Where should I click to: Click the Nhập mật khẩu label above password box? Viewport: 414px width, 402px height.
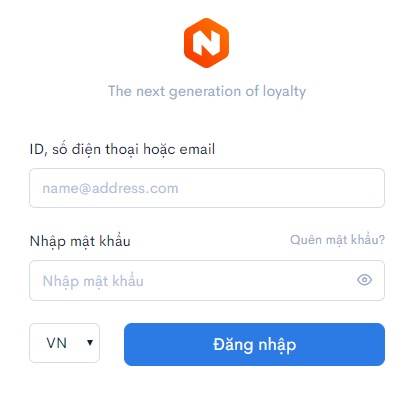click(x=80, y=241)
